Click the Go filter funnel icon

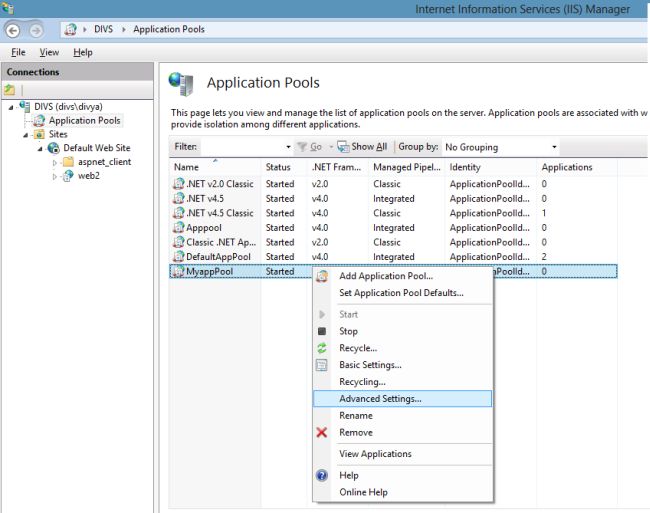coord(302,147)
